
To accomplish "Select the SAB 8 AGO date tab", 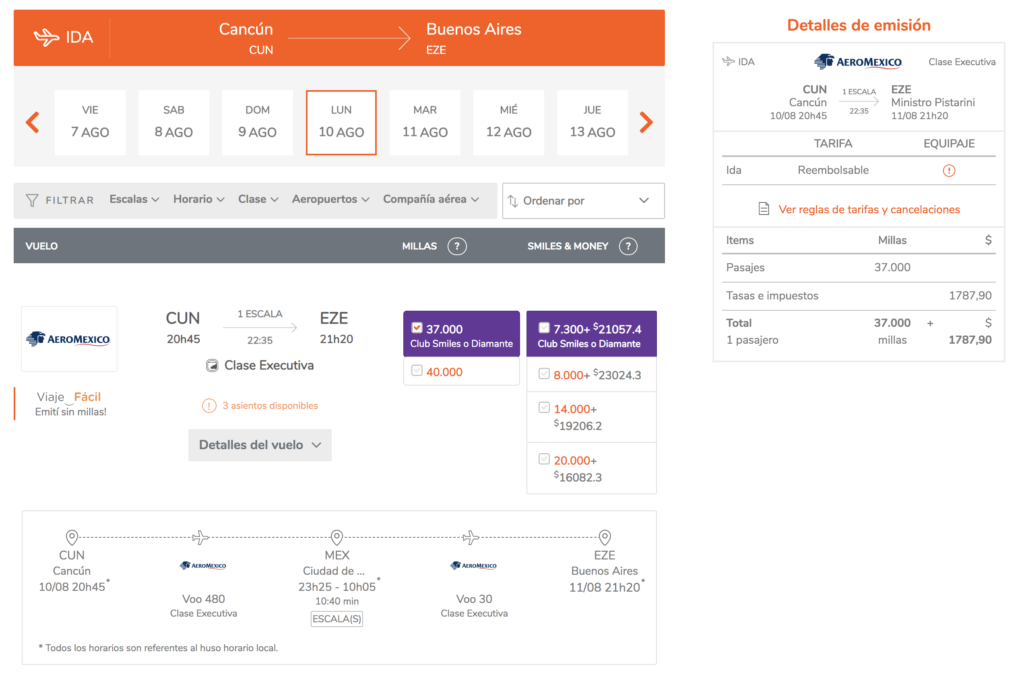I will [x=174, y=122].
